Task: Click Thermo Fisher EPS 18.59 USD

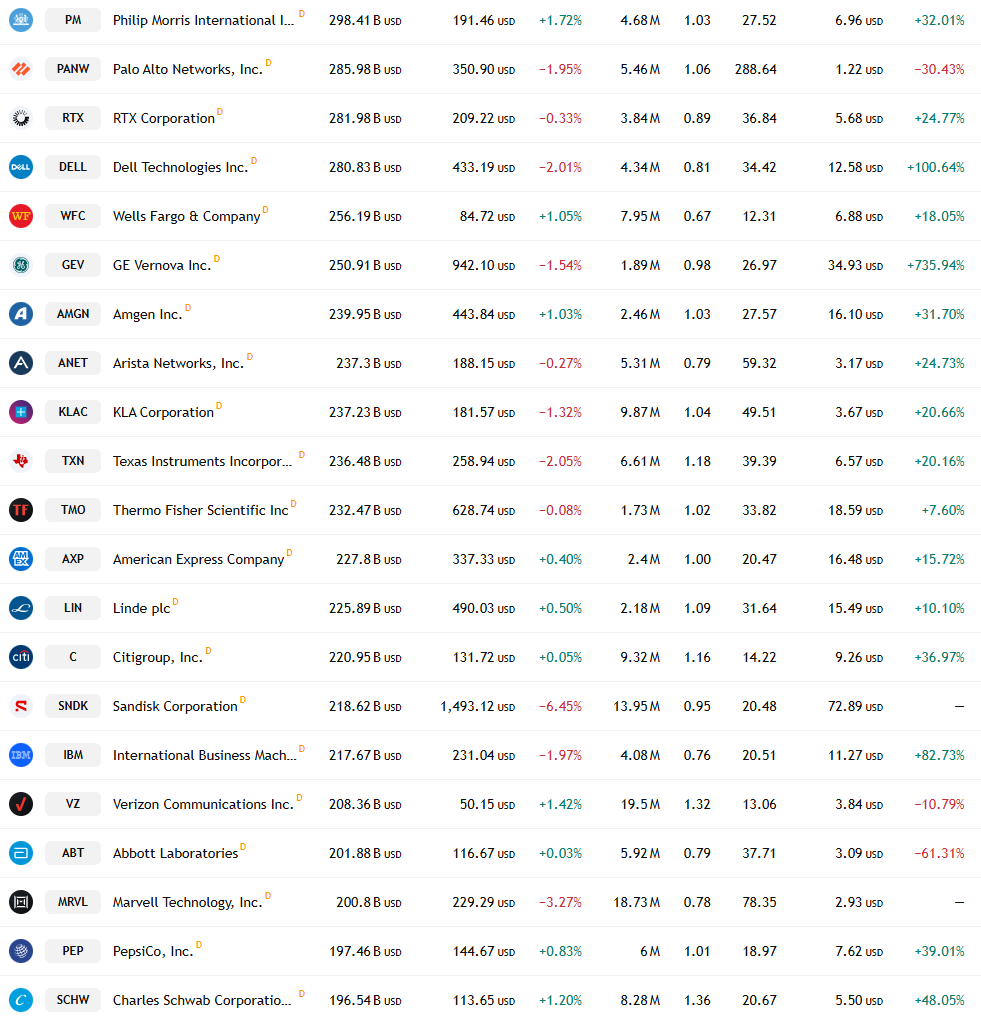Action: pos(855,511)
